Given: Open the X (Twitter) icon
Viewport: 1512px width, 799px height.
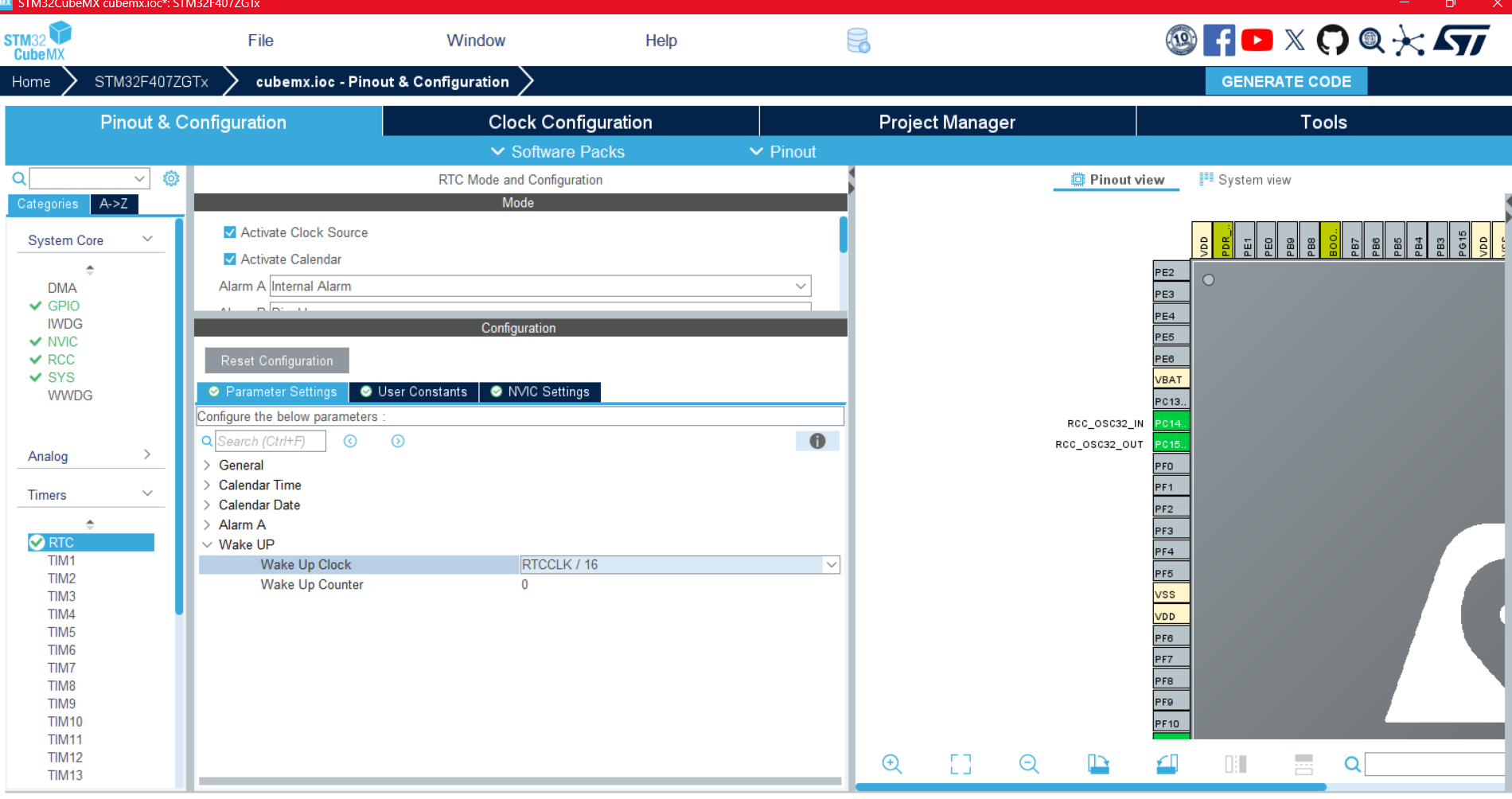Looking at the screenshot, I should 1295,40.
